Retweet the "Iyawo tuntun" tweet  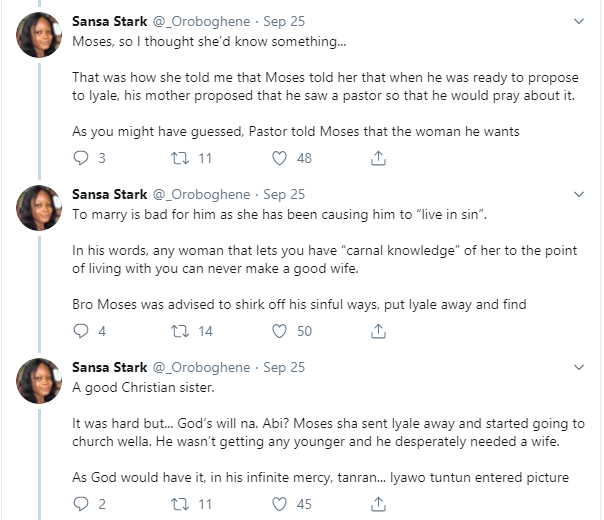(x=180, y=504)
